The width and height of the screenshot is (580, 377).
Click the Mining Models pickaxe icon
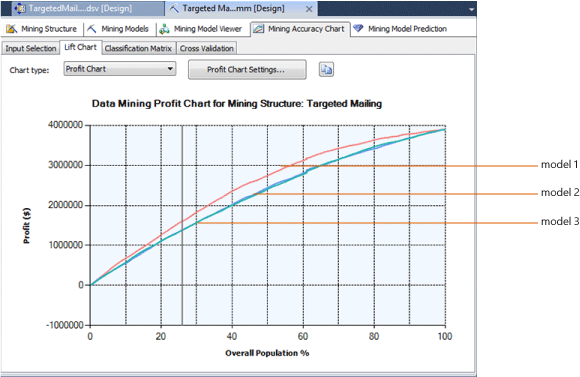point(92,28)
